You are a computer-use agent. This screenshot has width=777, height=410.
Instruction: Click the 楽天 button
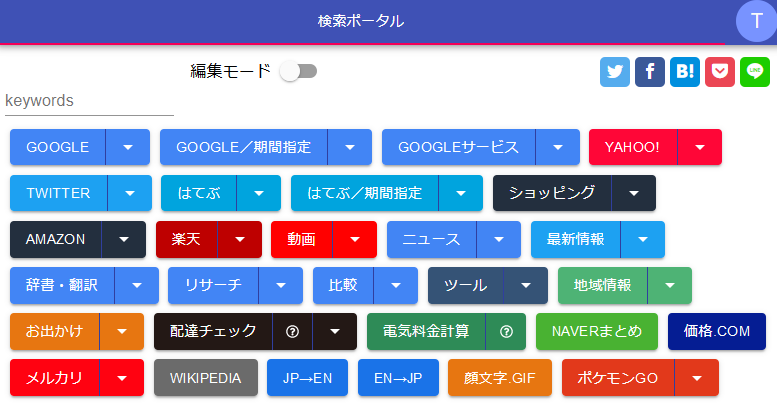pos(186,239)
